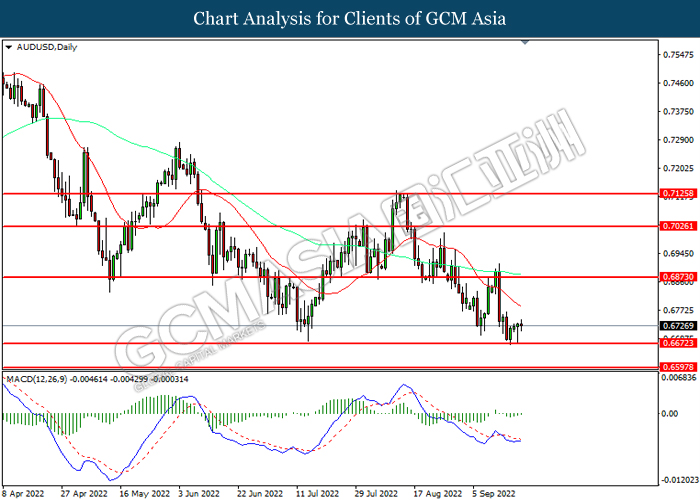Select the 0.70261 price level label
Image resolution: width=700 pixels, height=500 pixels.
[x=678, y=226]
